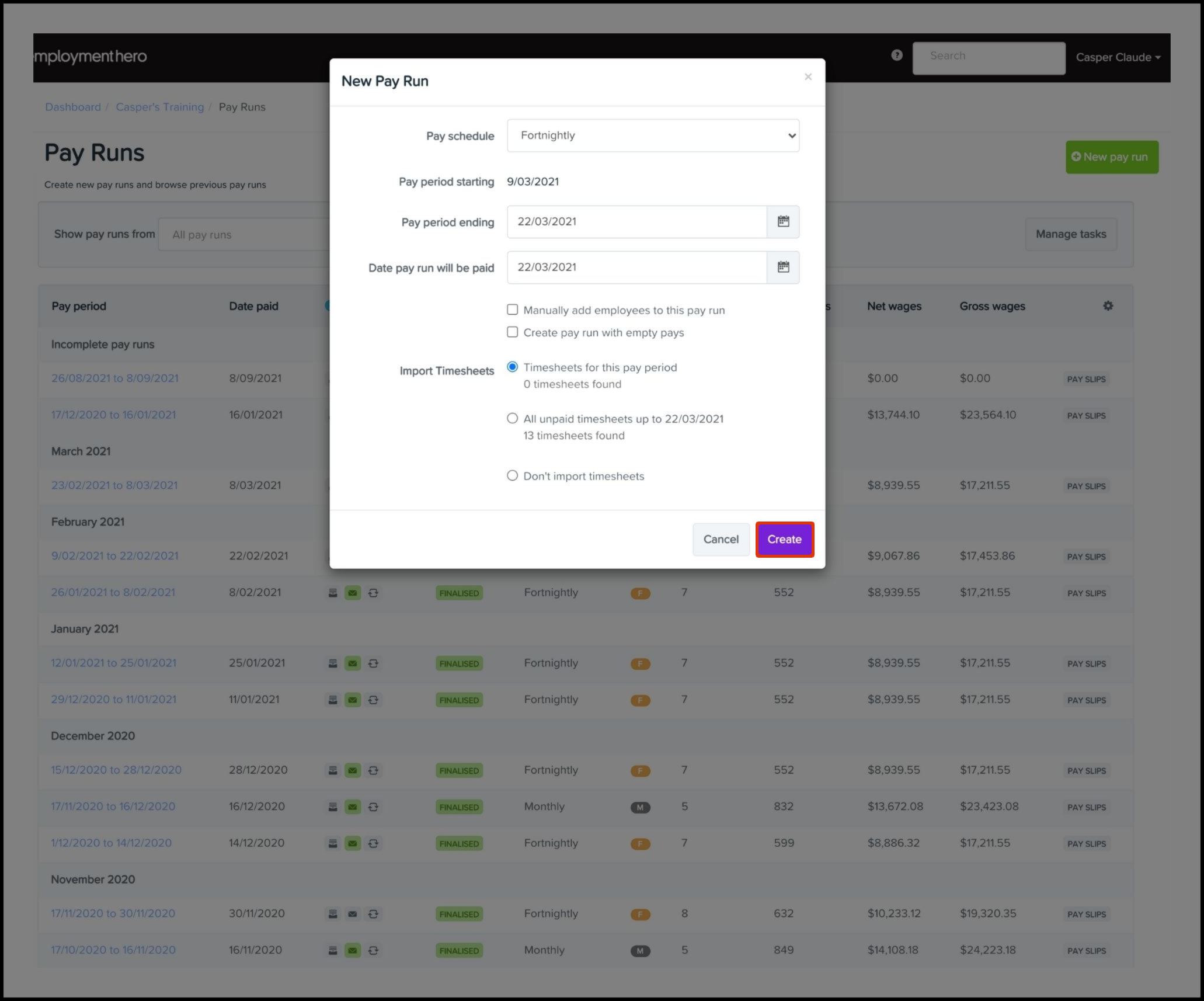Select Don't import timesheets option
The height and width of the screenshot is (1001, 1204).
tap(512, 476)
